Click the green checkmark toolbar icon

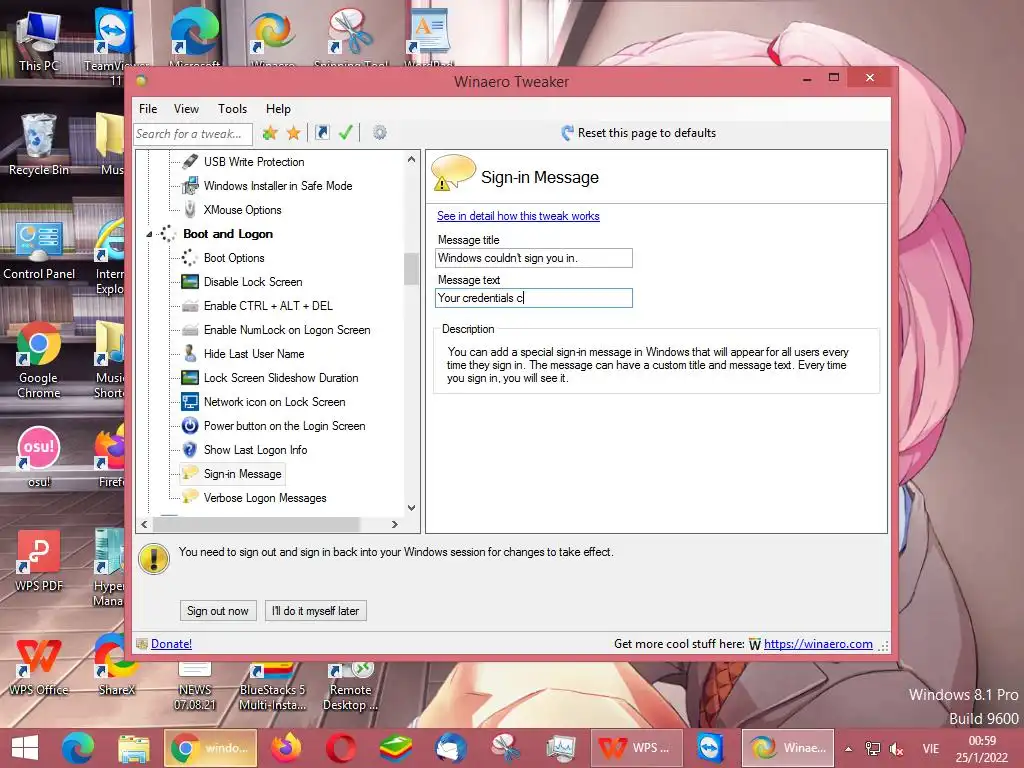coord(345,133)
